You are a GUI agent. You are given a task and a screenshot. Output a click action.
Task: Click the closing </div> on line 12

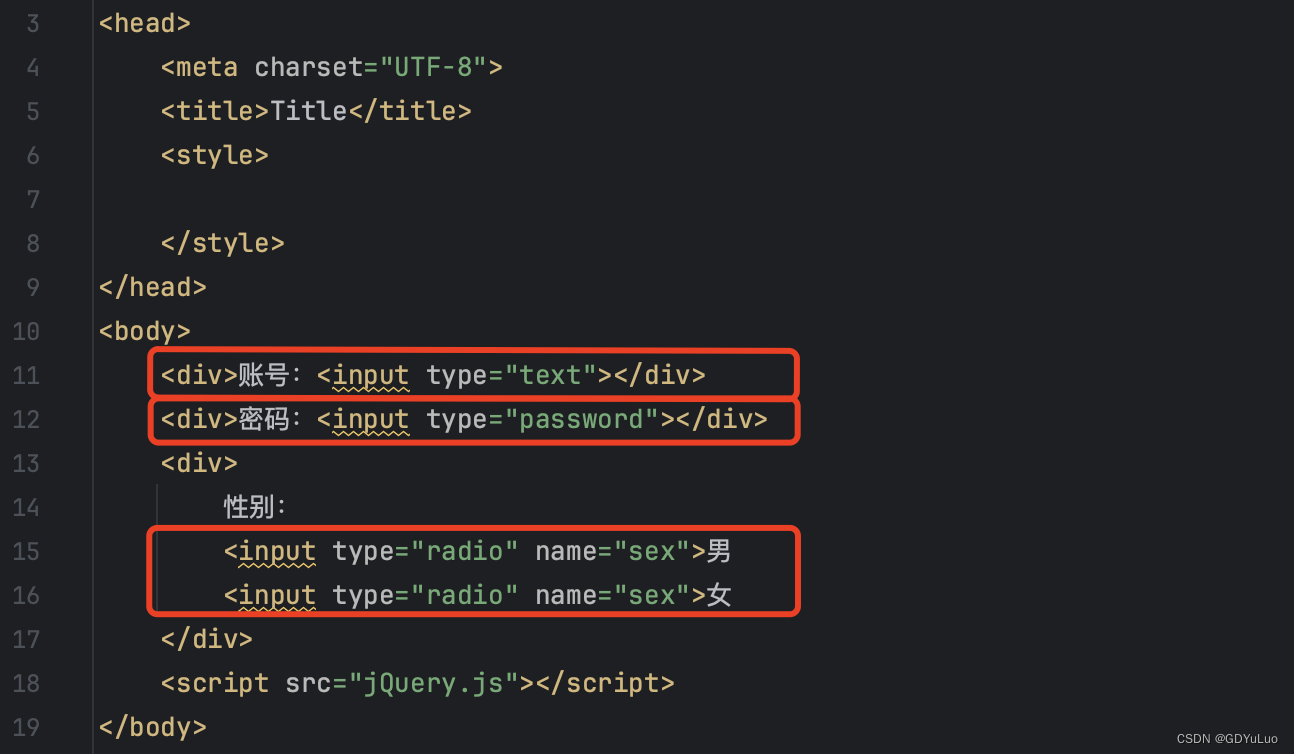tap(721, 419)
